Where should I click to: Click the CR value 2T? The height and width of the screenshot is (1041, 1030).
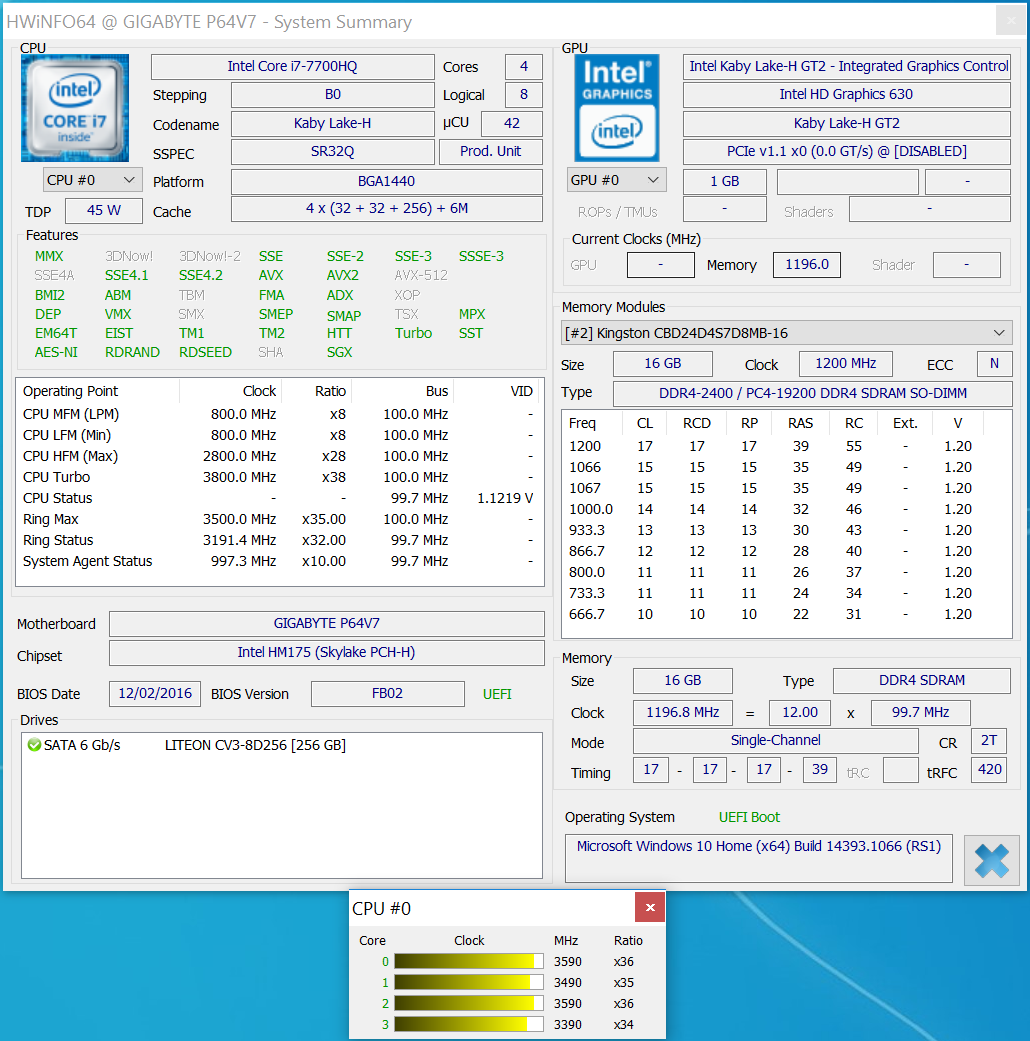pos(989,740)
